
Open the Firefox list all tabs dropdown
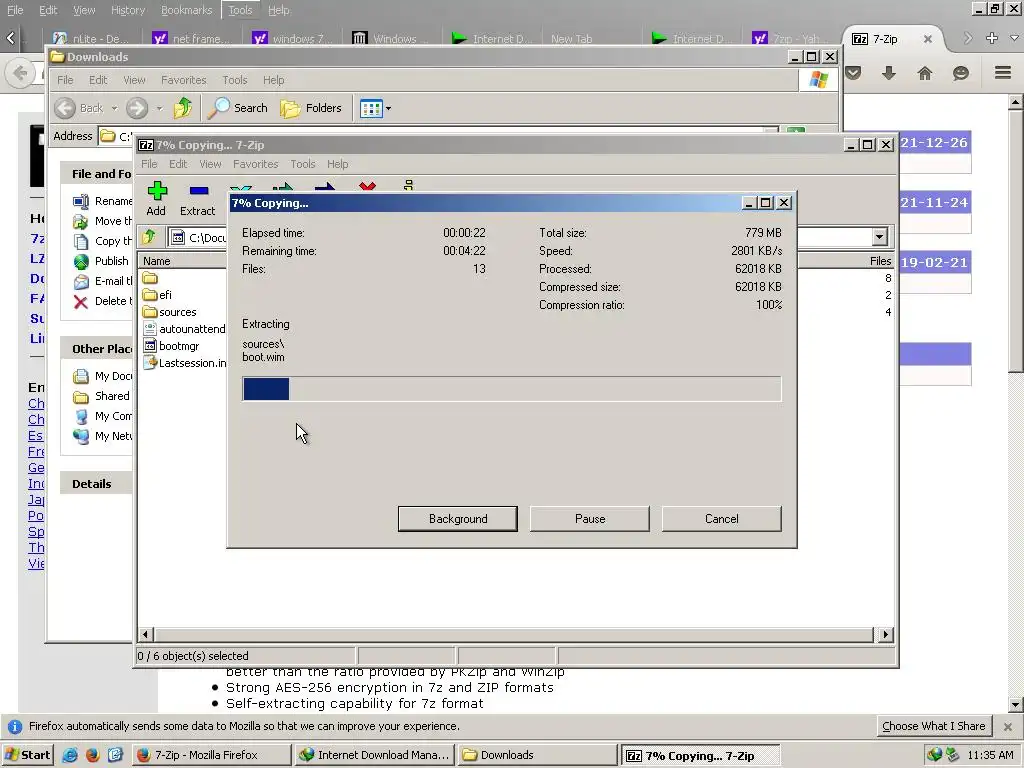coord(1014,38)
